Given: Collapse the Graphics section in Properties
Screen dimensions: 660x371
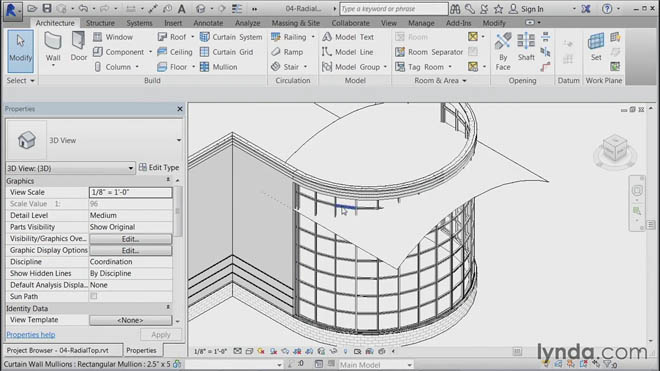Looking at the screenshot, I should click(168, 181).
